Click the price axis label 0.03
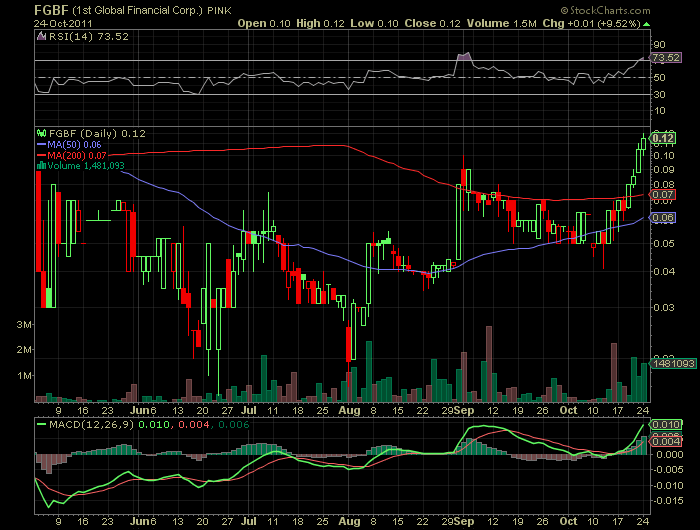 pyautogui.click(x=663, y=308)
